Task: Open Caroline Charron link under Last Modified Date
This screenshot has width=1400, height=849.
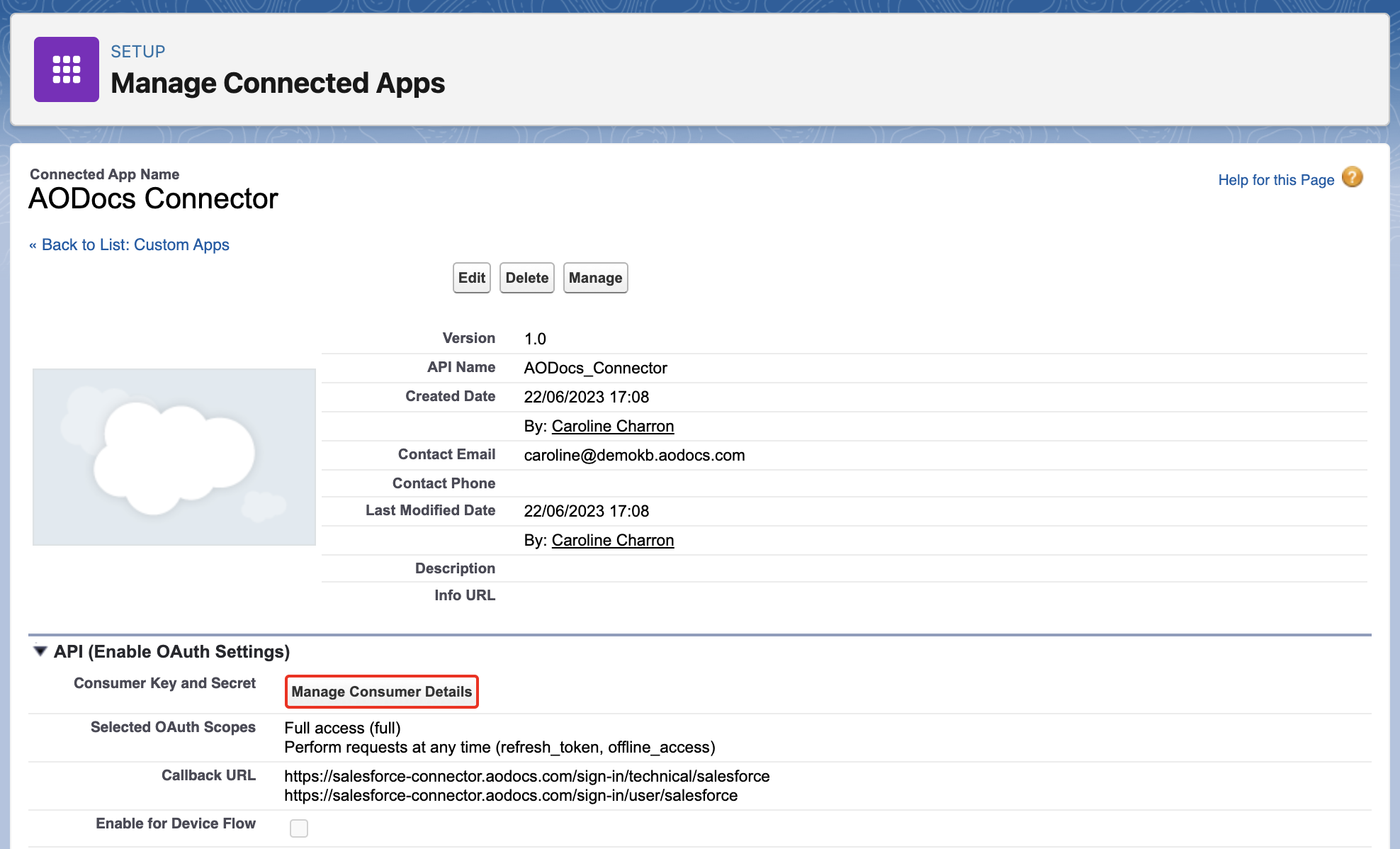Action: click(612, 540)
